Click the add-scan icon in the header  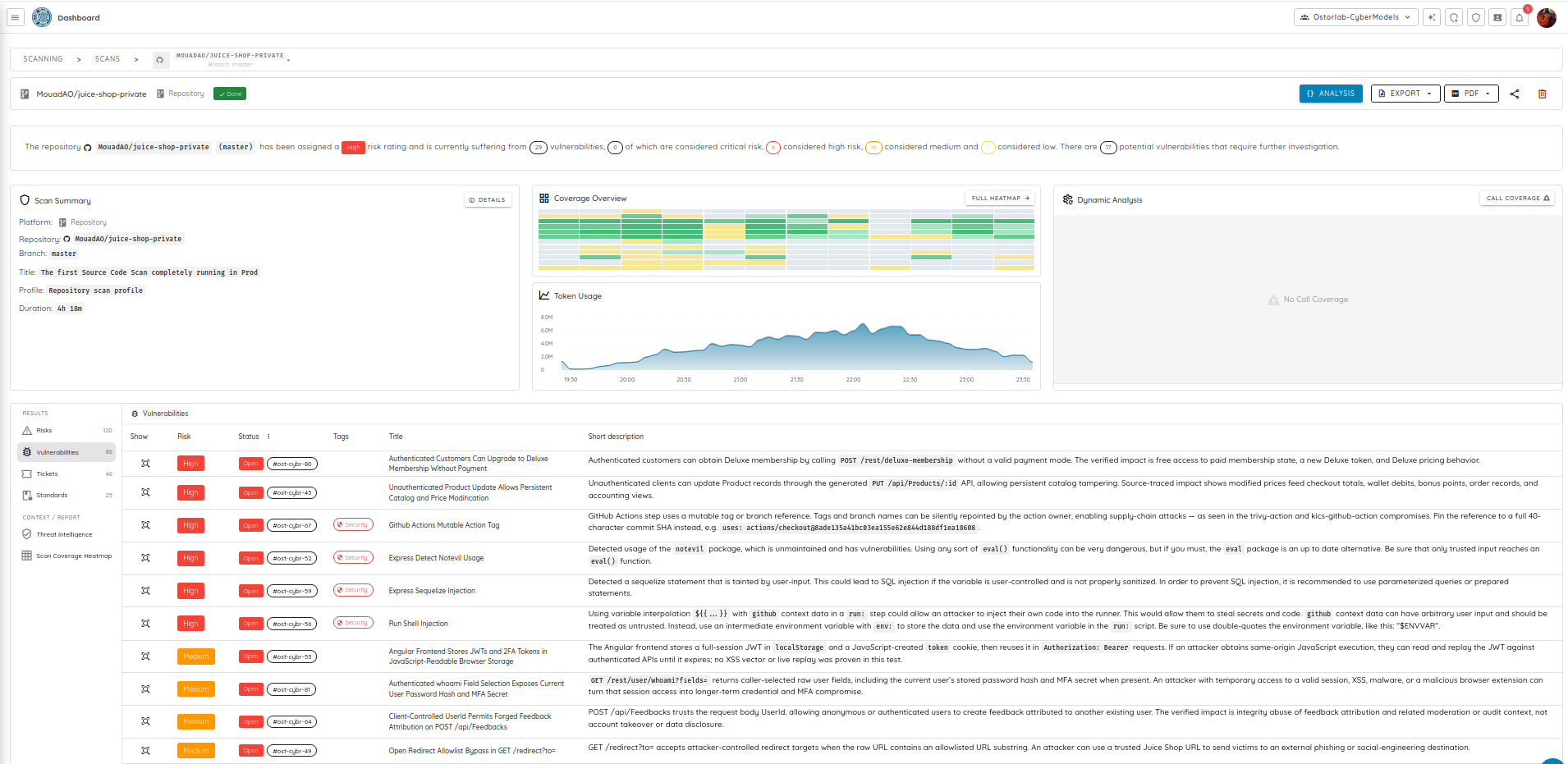[x=1454, y=17]
